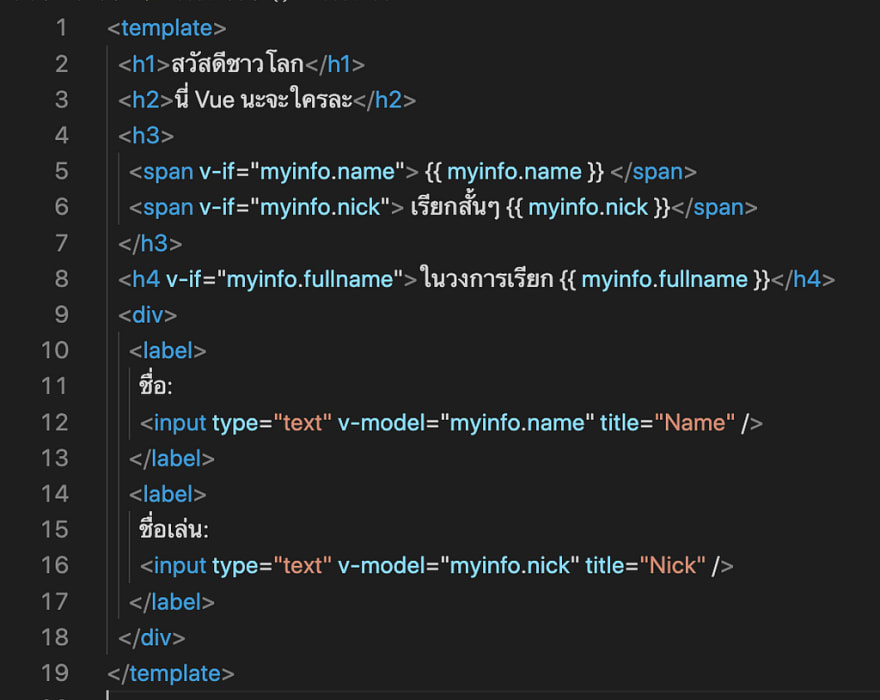Click the closing span tag on line 6
This screenshot has height=700, width=880.
pyautogui.click(x=714, y=208)
